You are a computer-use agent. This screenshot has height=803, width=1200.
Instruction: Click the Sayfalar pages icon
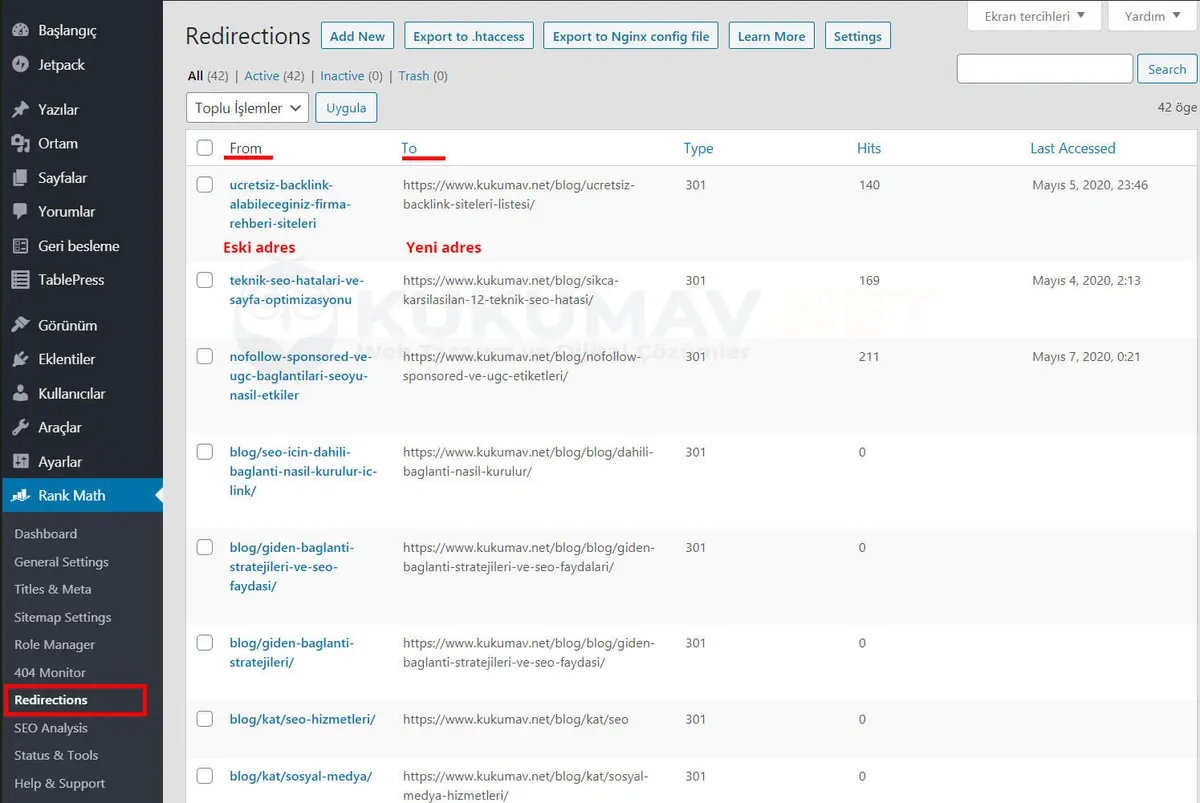click(x=20, y=178)
